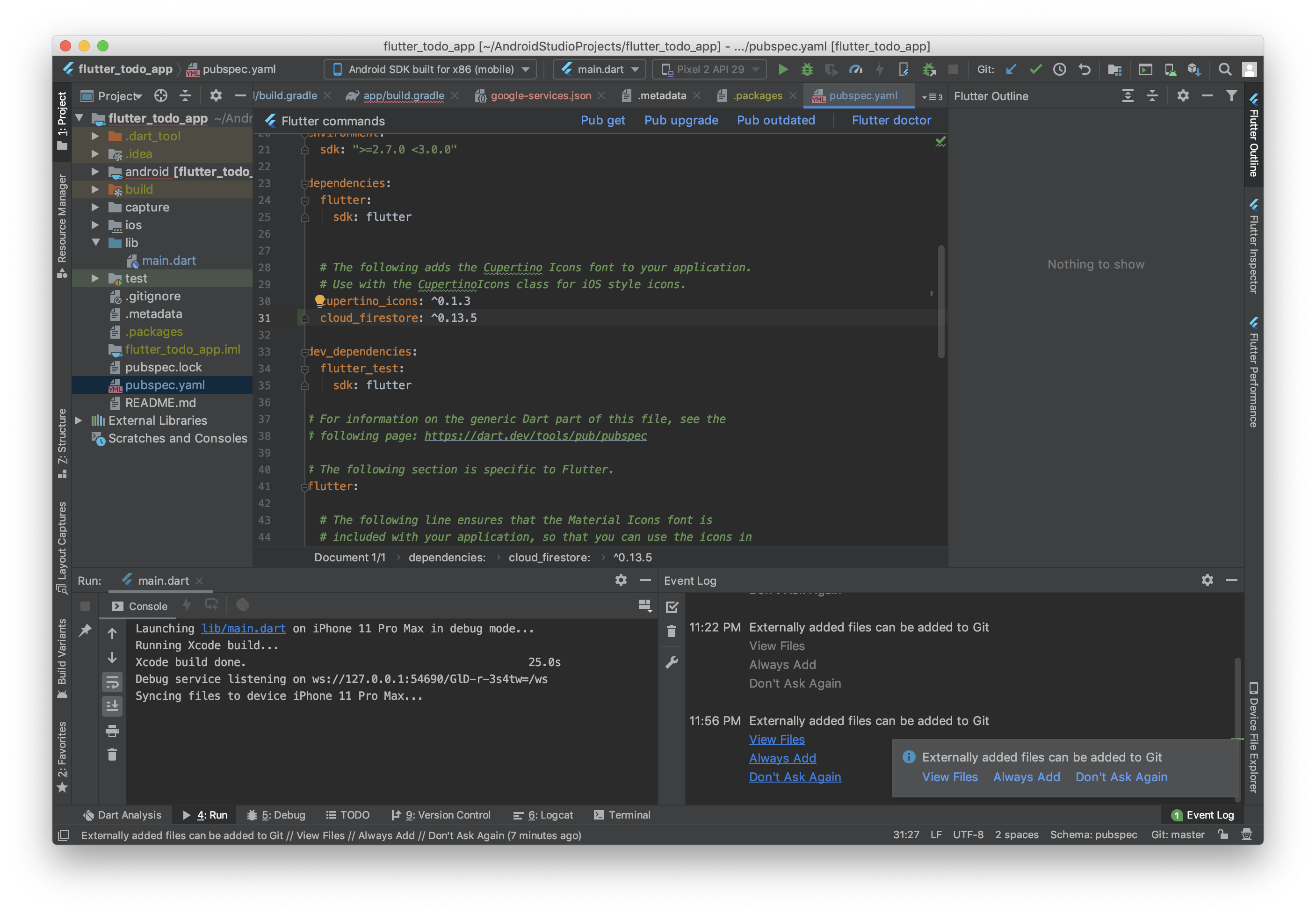Expand the android folder in project tree

[95, 171]
